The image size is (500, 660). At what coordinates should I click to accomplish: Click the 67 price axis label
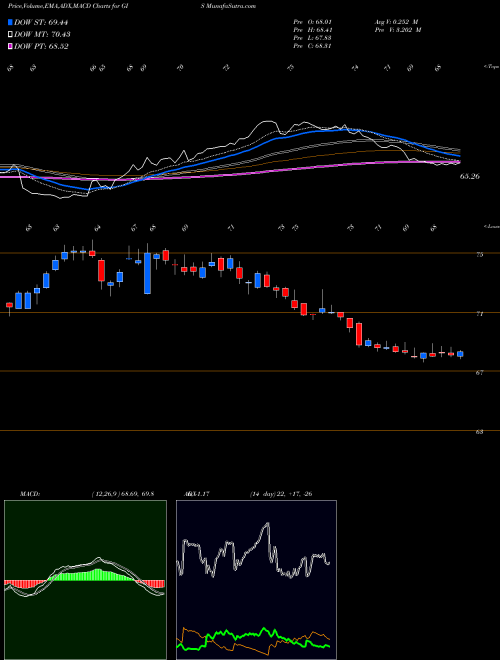tap(479, 373)
